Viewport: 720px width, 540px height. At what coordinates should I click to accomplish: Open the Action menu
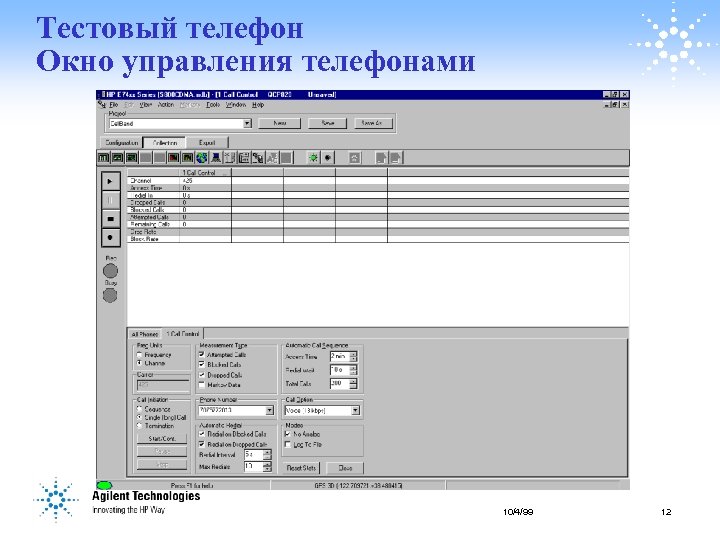(166, 105)
